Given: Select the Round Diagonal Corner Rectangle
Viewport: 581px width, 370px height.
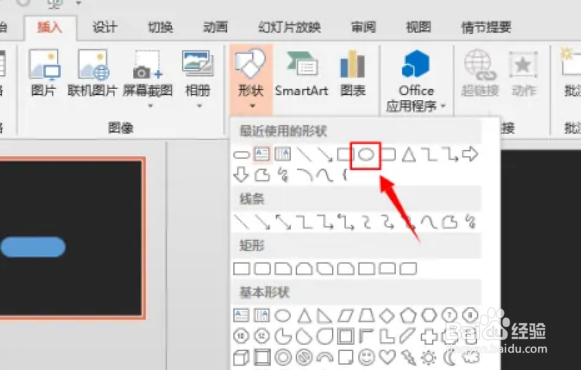Looking at the screenshot, I should click(408, 269).
